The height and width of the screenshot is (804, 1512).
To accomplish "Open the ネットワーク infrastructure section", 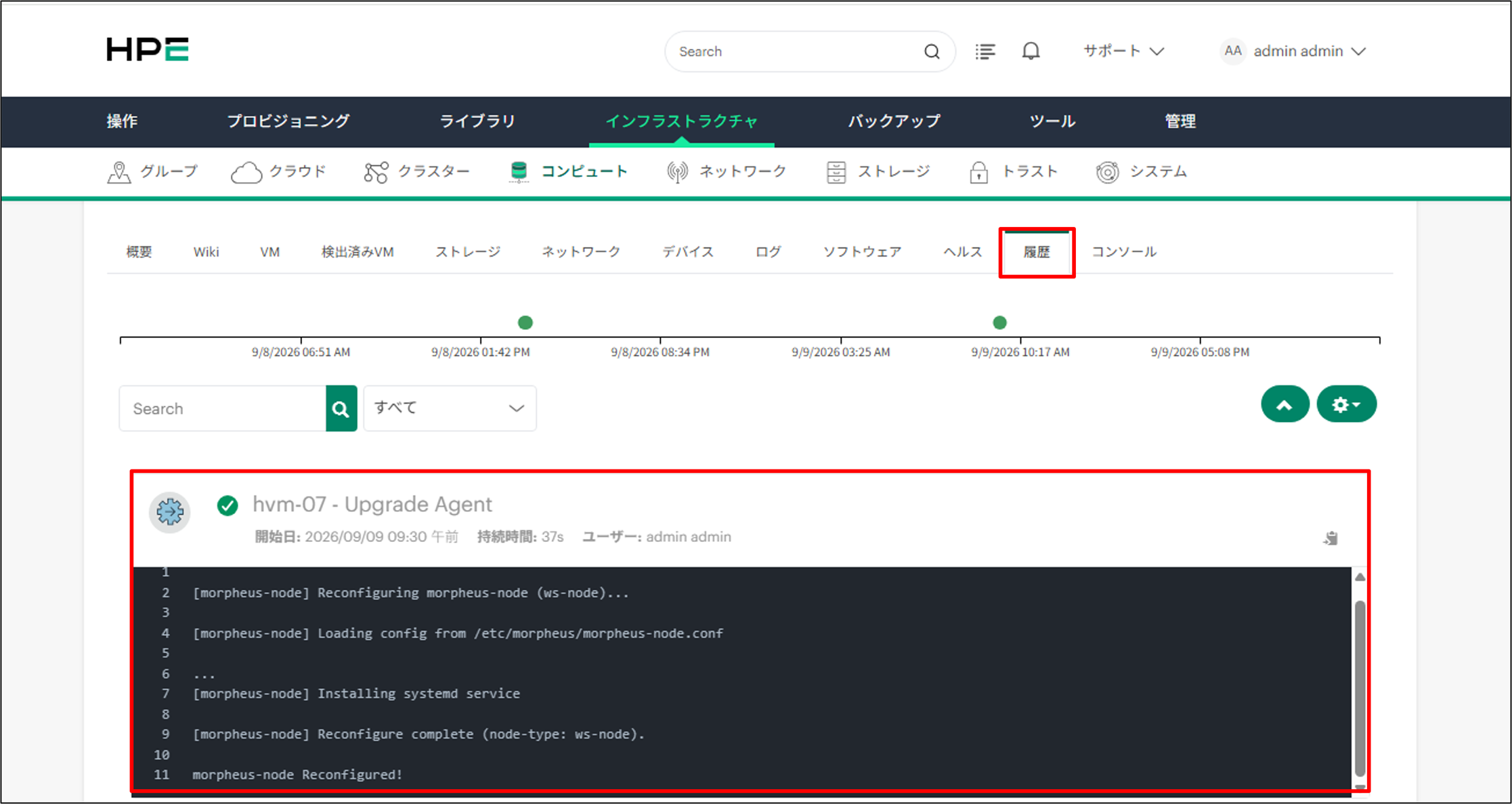I will (x=726, y=172).
